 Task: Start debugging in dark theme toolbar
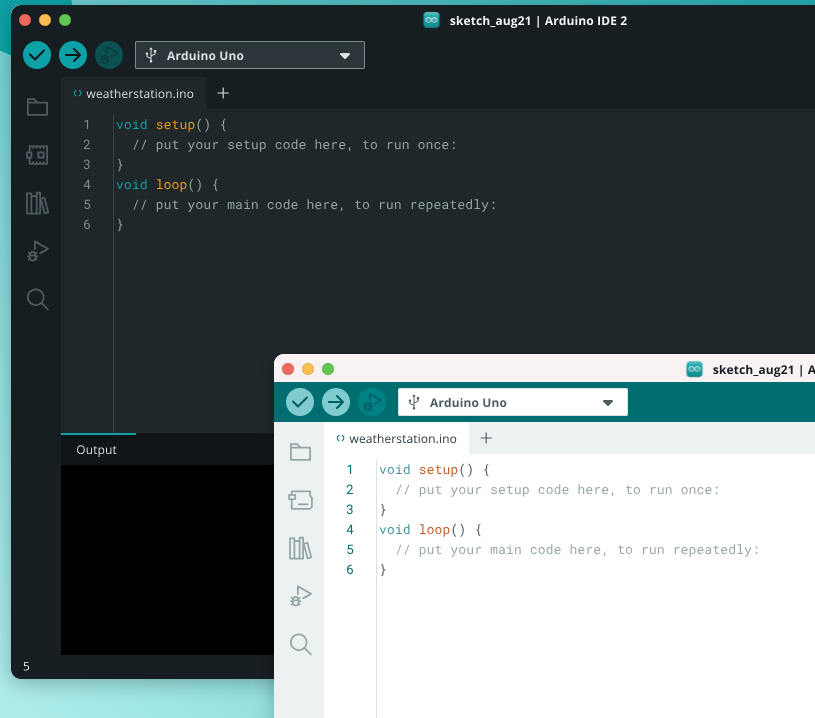coord(109,55)
